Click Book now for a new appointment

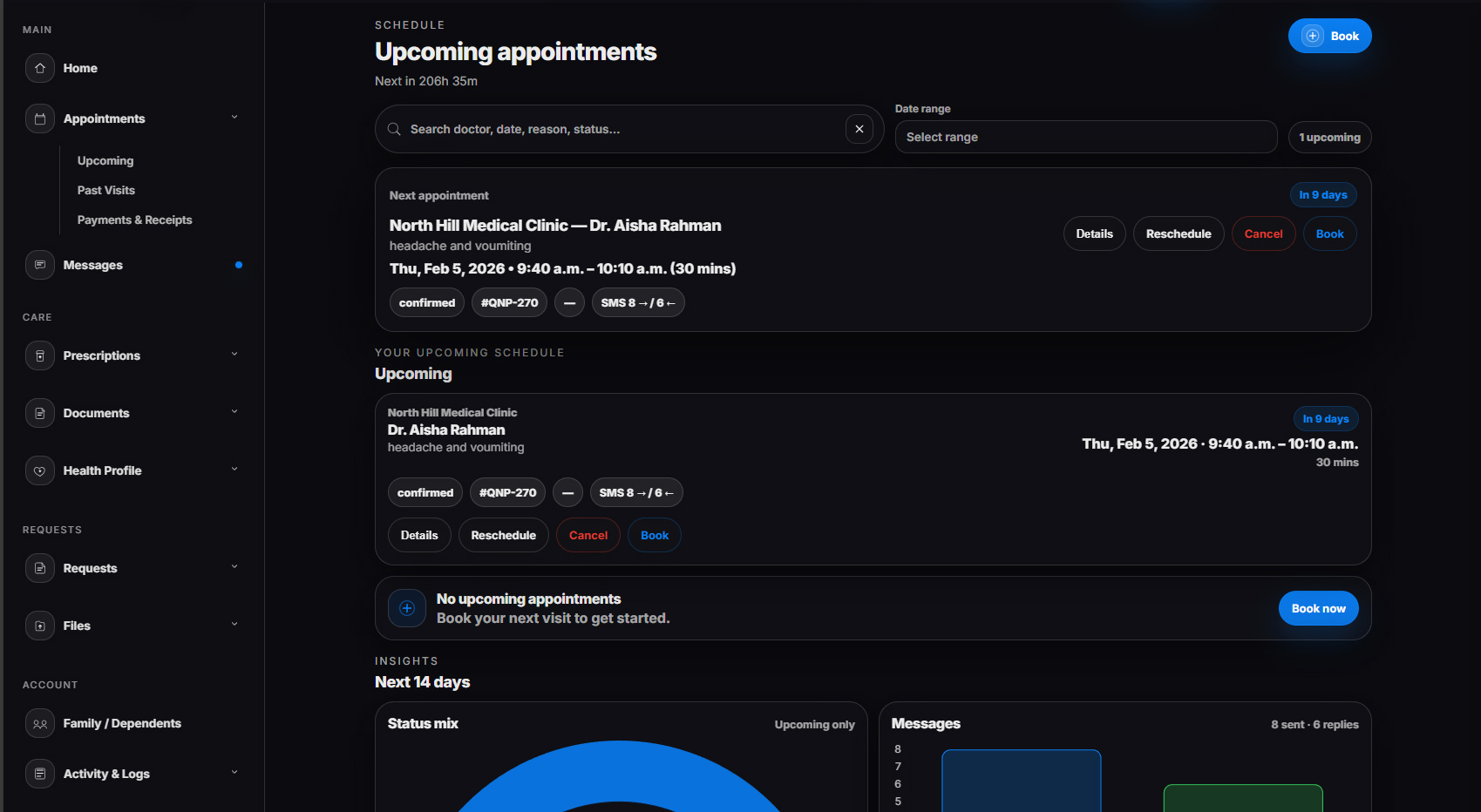click(1318, 608)
